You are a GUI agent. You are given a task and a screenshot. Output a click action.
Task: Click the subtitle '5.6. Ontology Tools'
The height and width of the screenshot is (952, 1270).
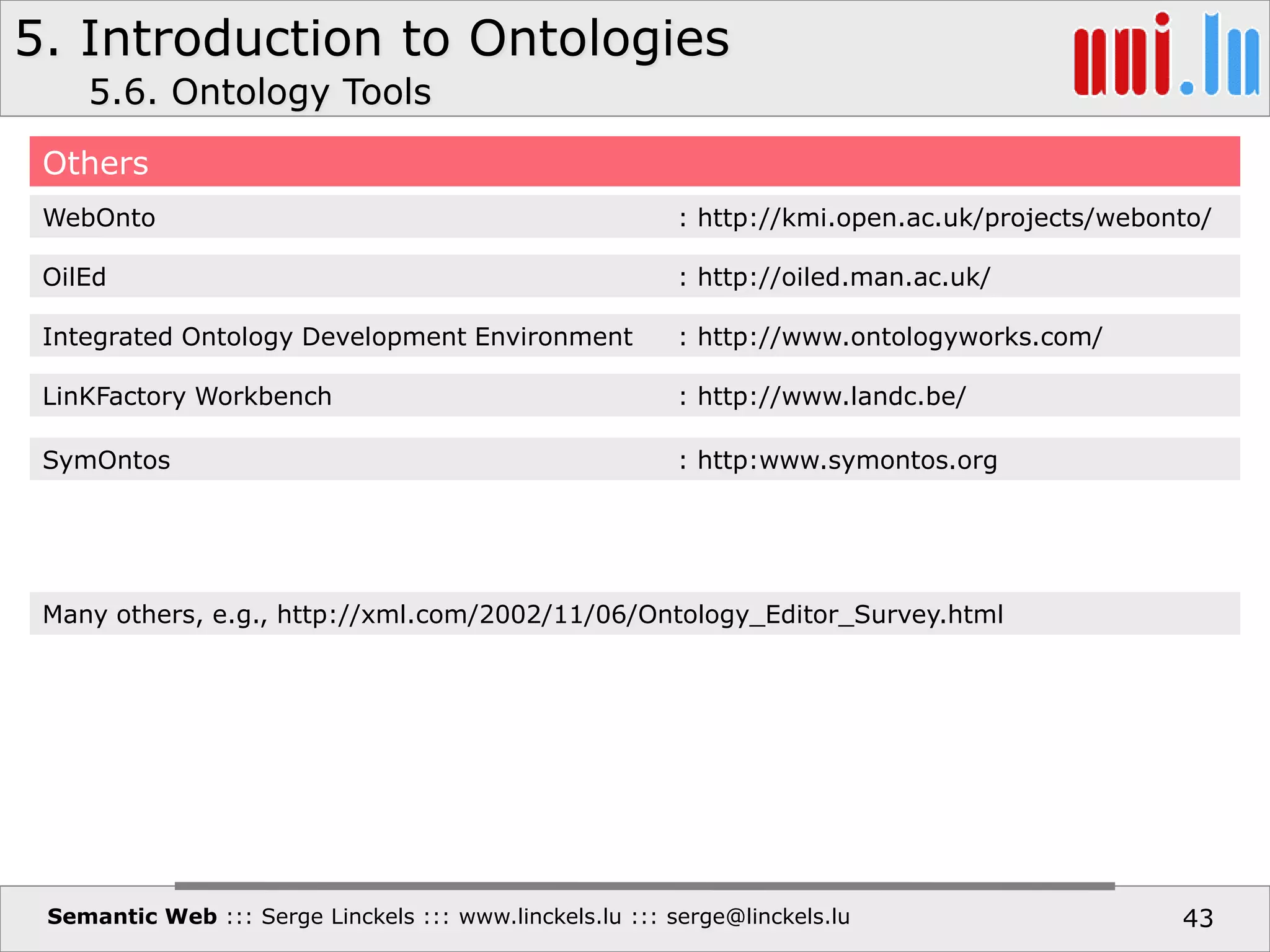(x=260, y=92)
